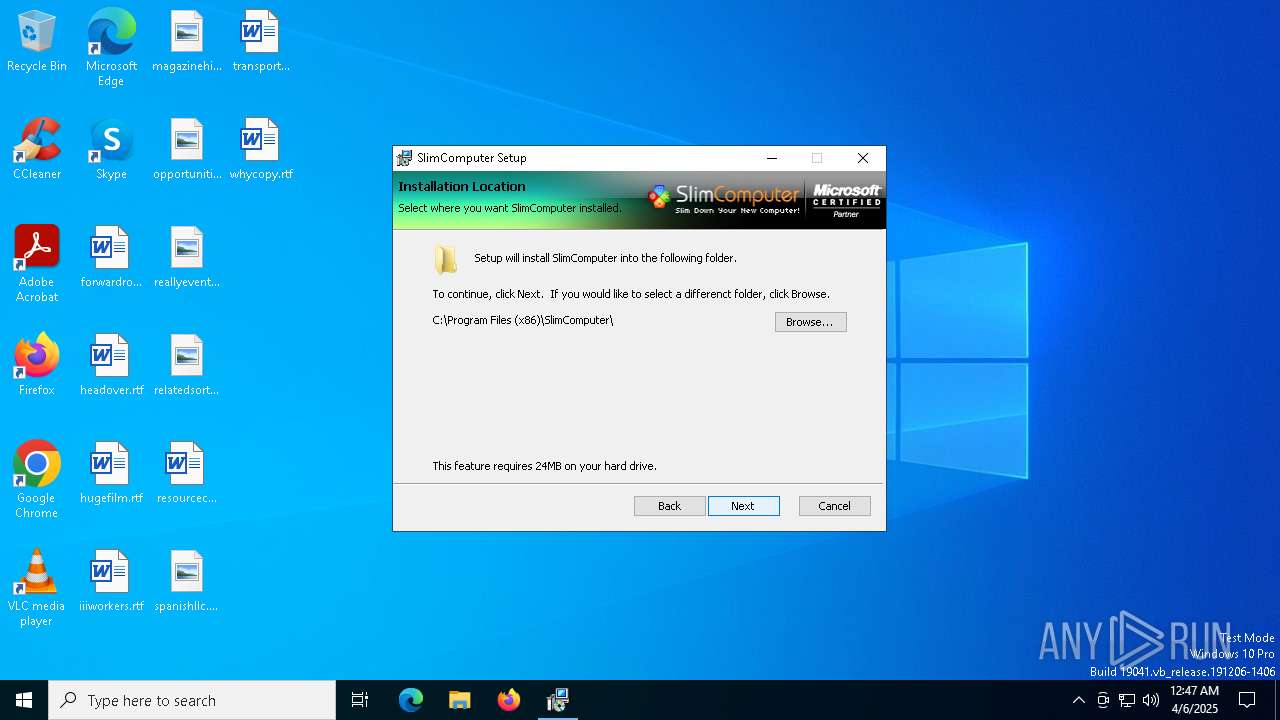Click the SlimComputer Setup title bar icon
Image resolution: width=1280 pixels, height=720 pixels.
click(x=404, y=158)
